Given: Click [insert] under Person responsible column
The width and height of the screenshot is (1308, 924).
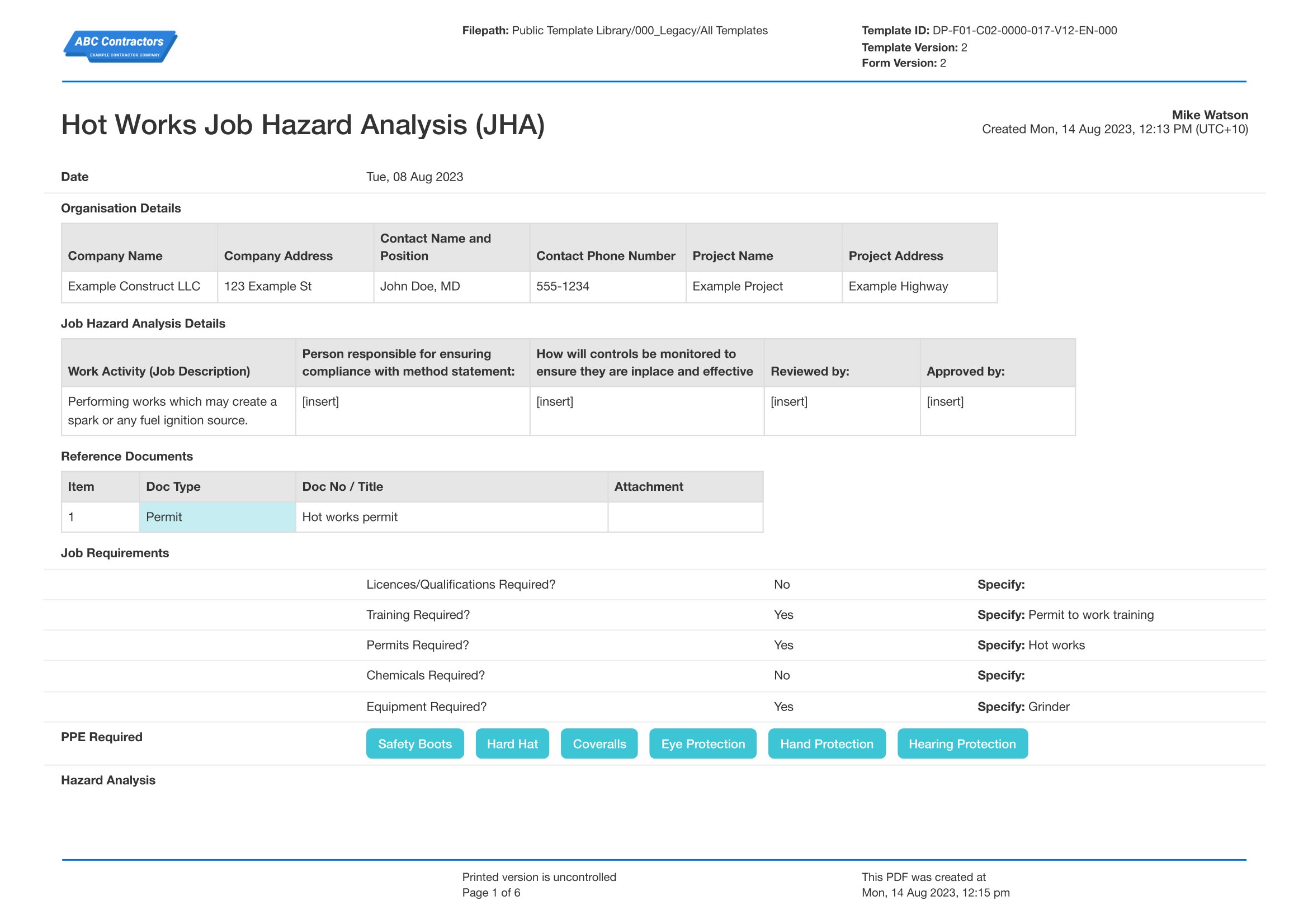Looking at the screenshot, I should [x=320, y=401].
